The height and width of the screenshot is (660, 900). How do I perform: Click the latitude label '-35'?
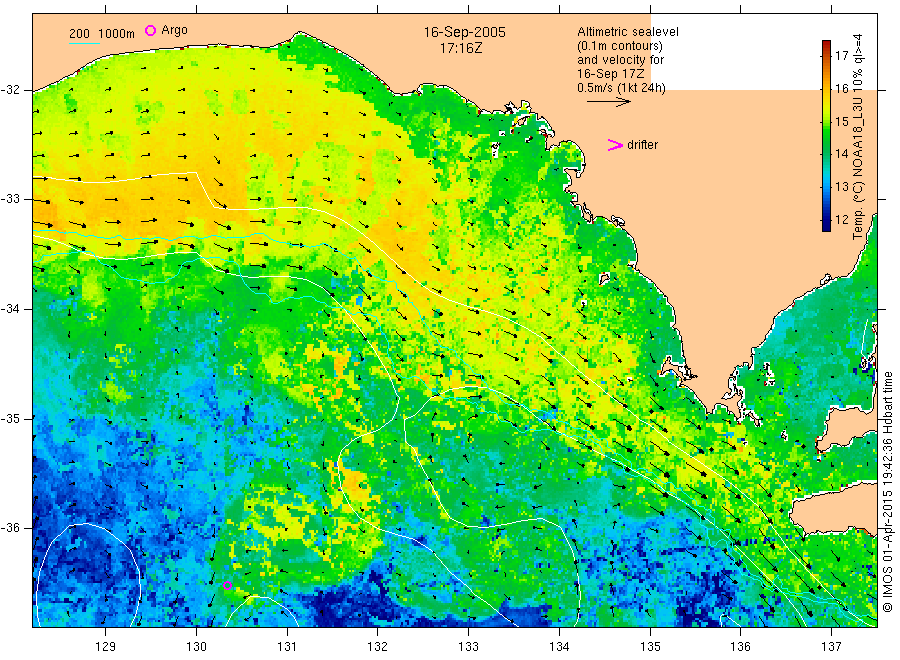10,419
